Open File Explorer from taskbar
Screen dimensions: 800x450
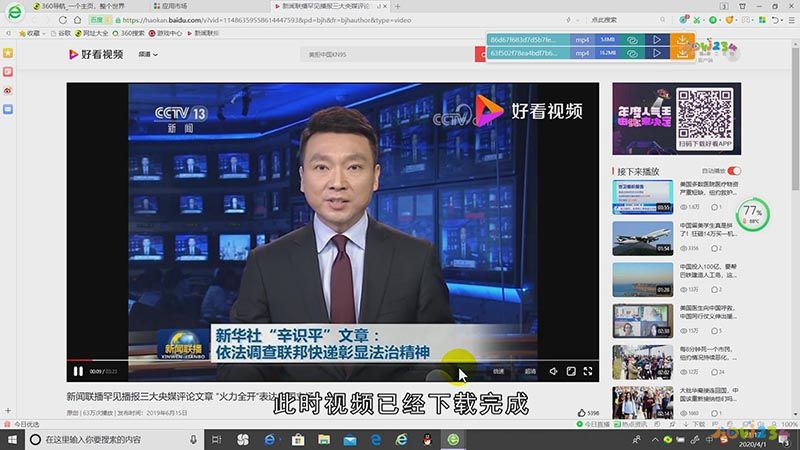[x=324, y=439]
